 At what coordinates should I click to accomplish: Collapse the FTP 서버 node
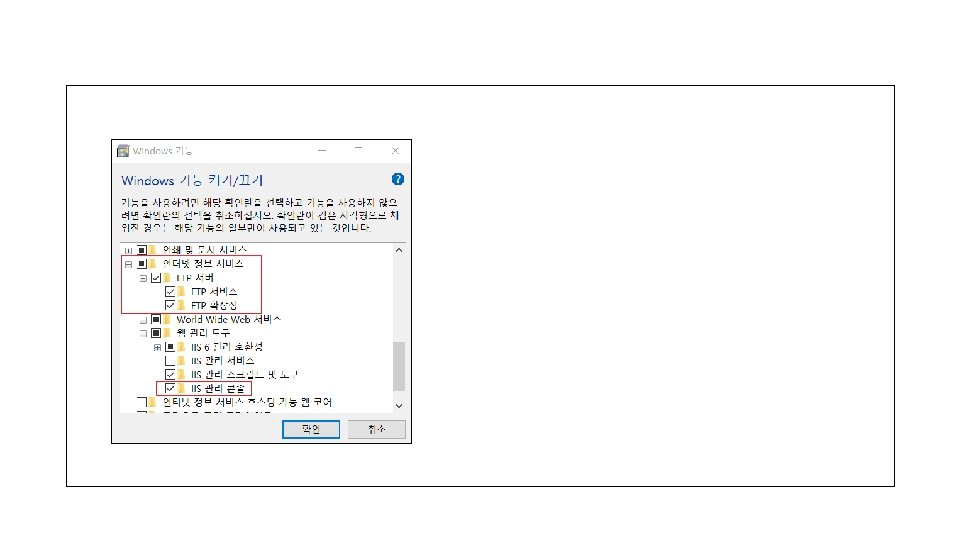143,279
